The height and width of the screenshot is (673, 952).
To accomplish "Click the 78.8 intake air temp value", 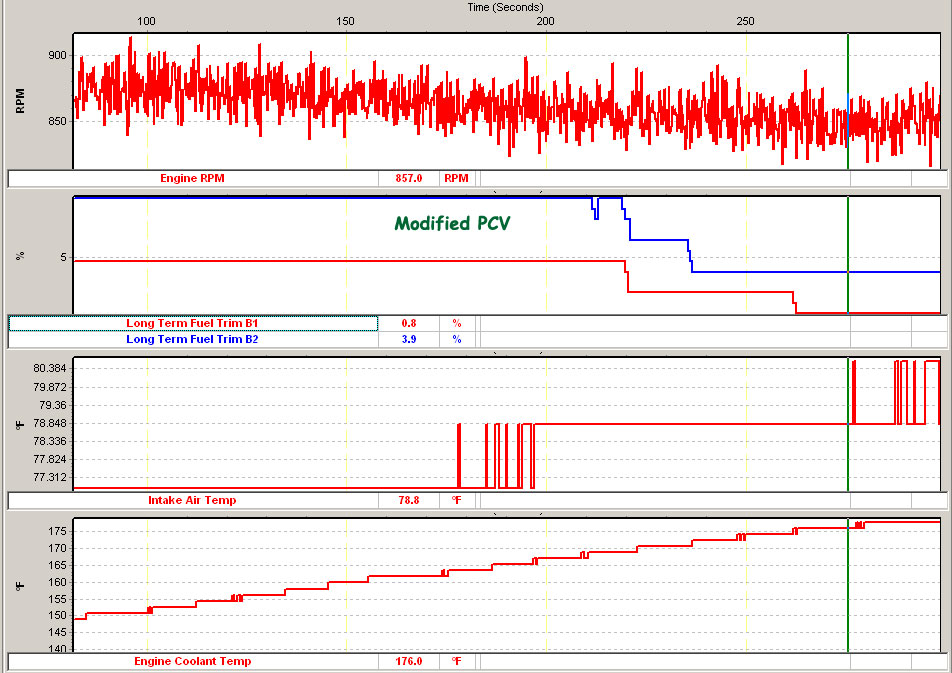I will 408,500.
